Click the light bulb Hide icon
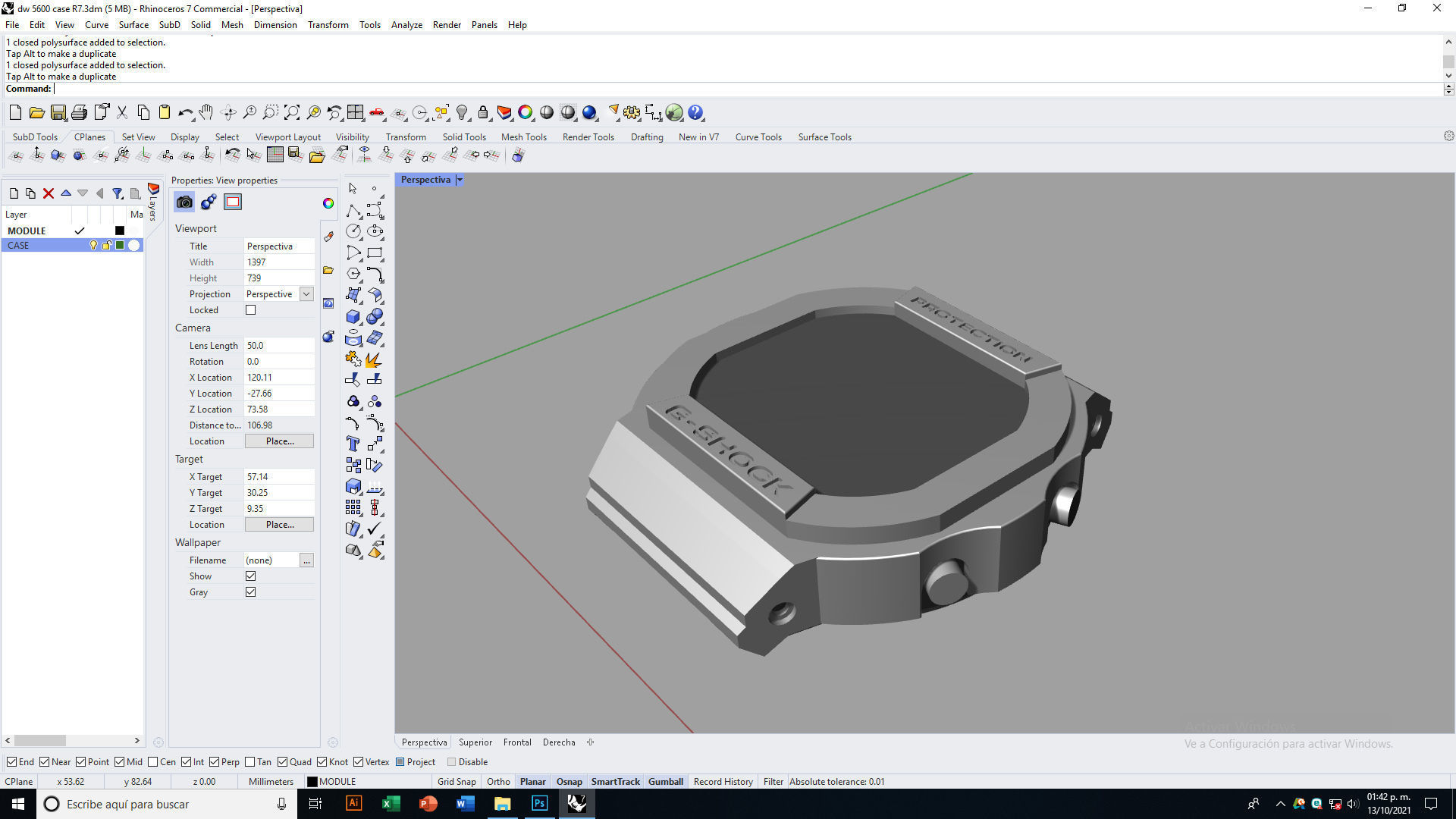 (462, 113)
